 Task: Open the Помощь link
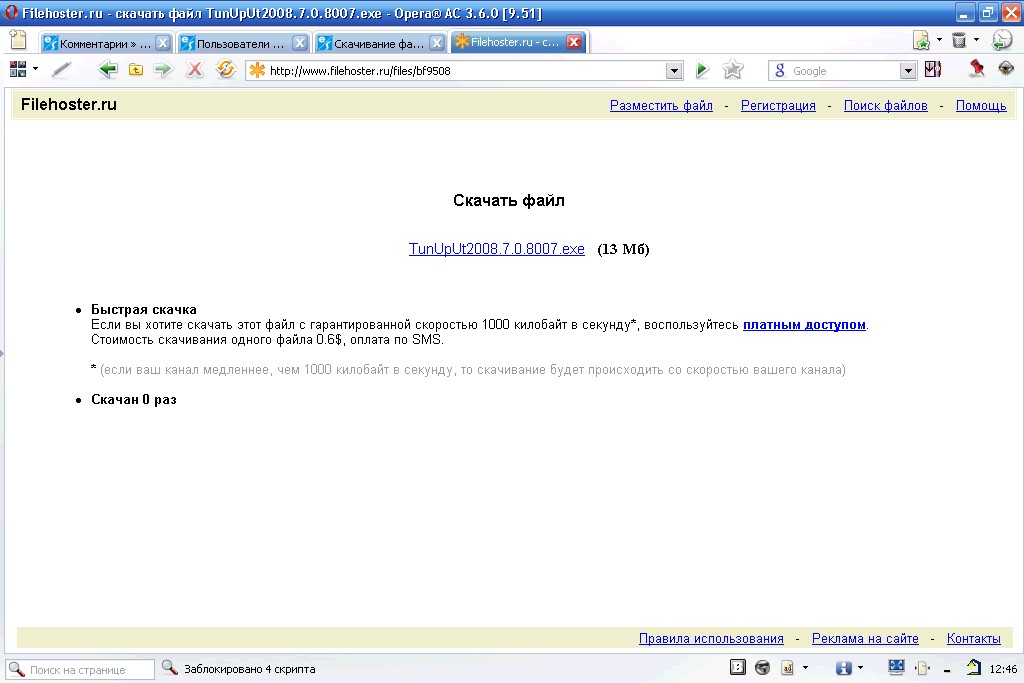tap(981, 105)
